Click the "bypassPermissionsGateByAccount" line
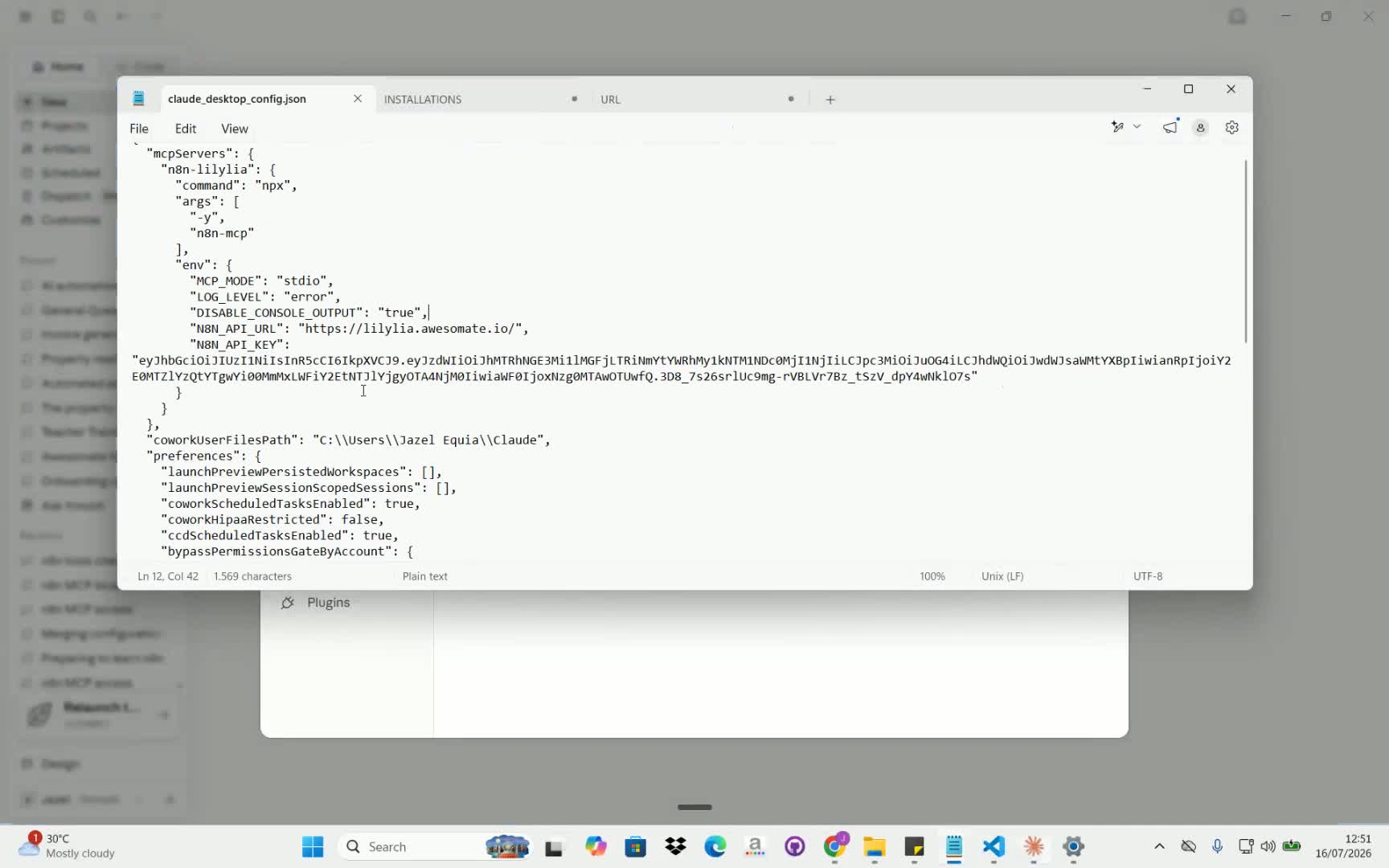The width and height of the screenshot is (1389, 868). [x=287, y=551]
